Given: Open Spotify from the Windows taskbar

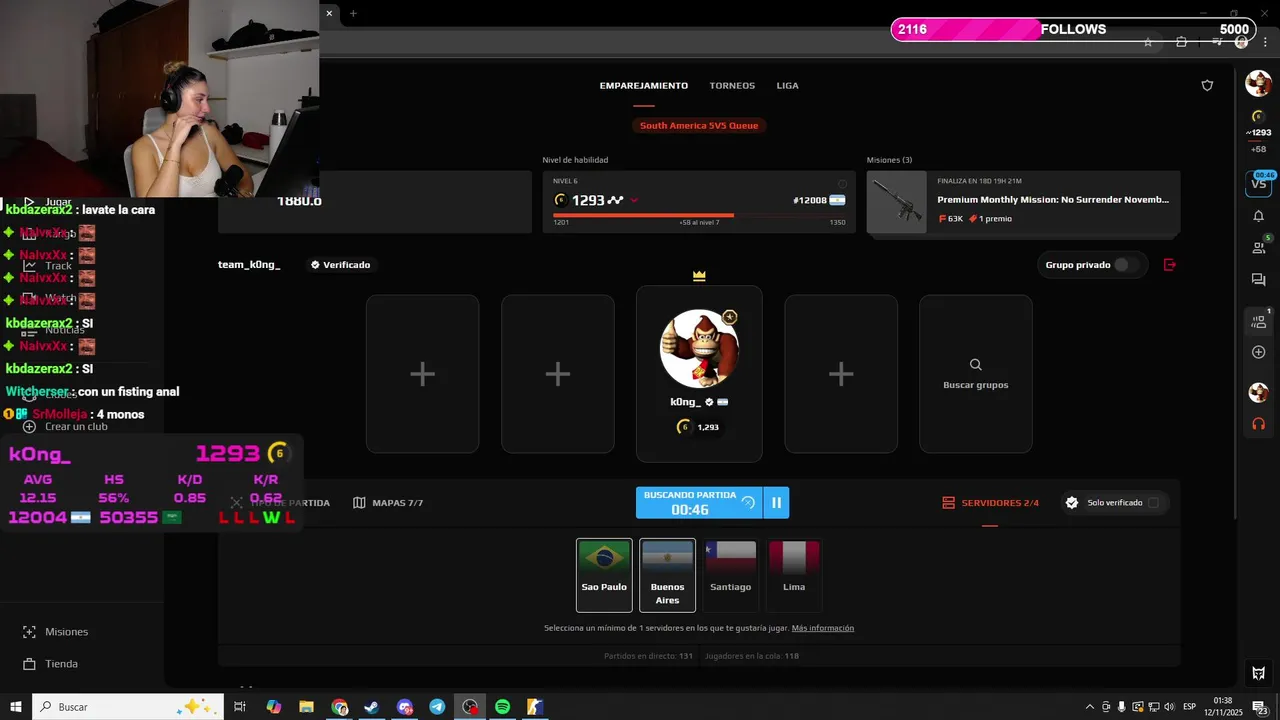Looking at the screenshot, I should pyautogui.click(x=503, y=707).
